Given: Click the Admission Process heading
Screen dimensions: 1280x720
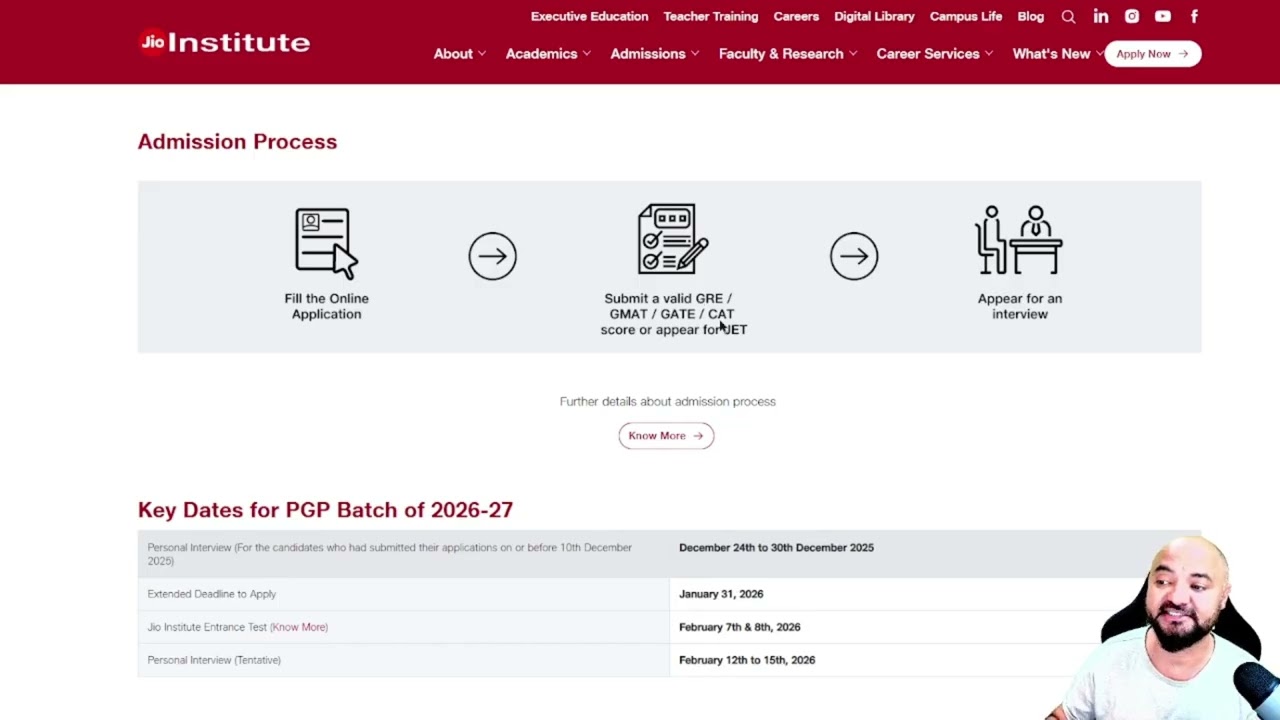Looking at the screenshot, I should tap(238, 142).
